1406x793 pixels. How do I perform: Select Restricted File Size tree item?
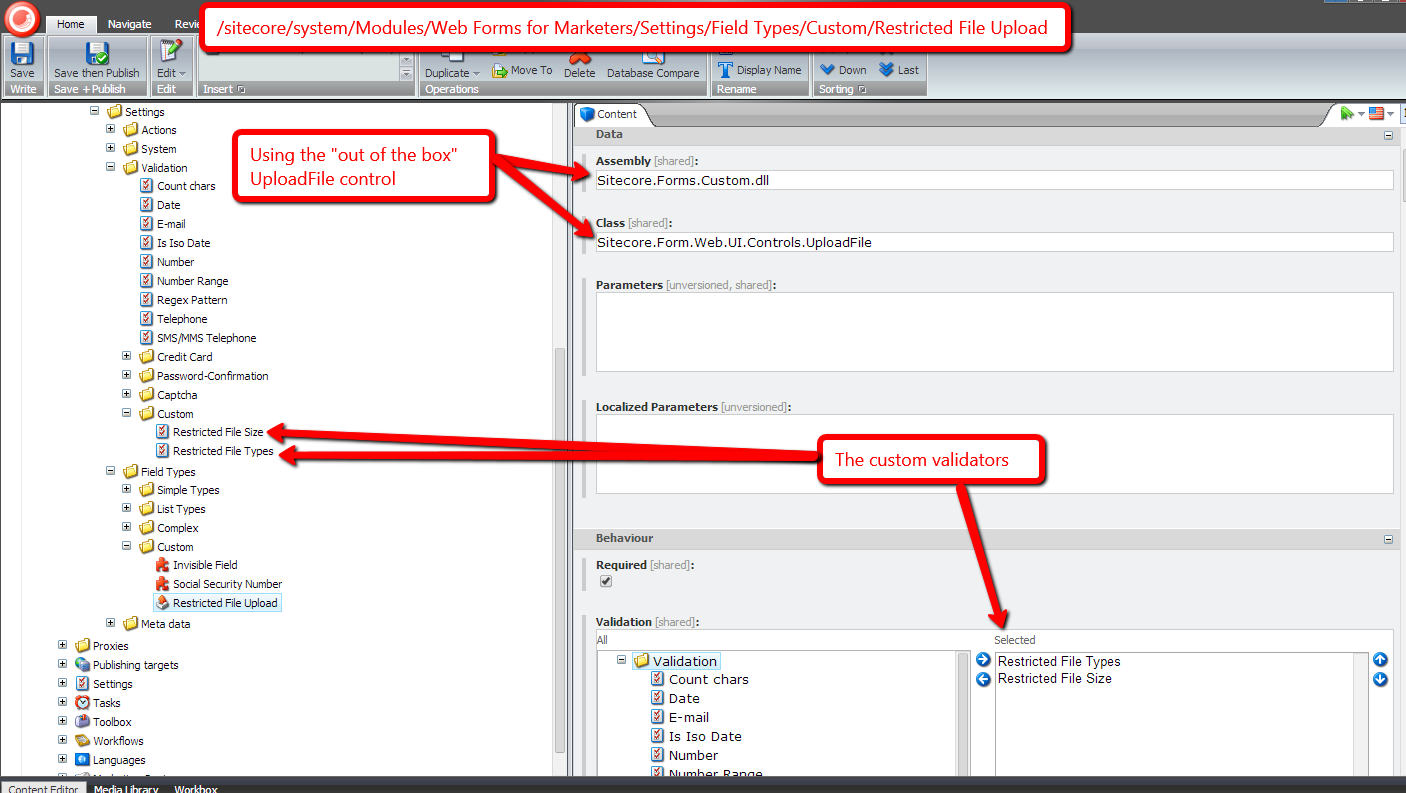coord(217,433)
